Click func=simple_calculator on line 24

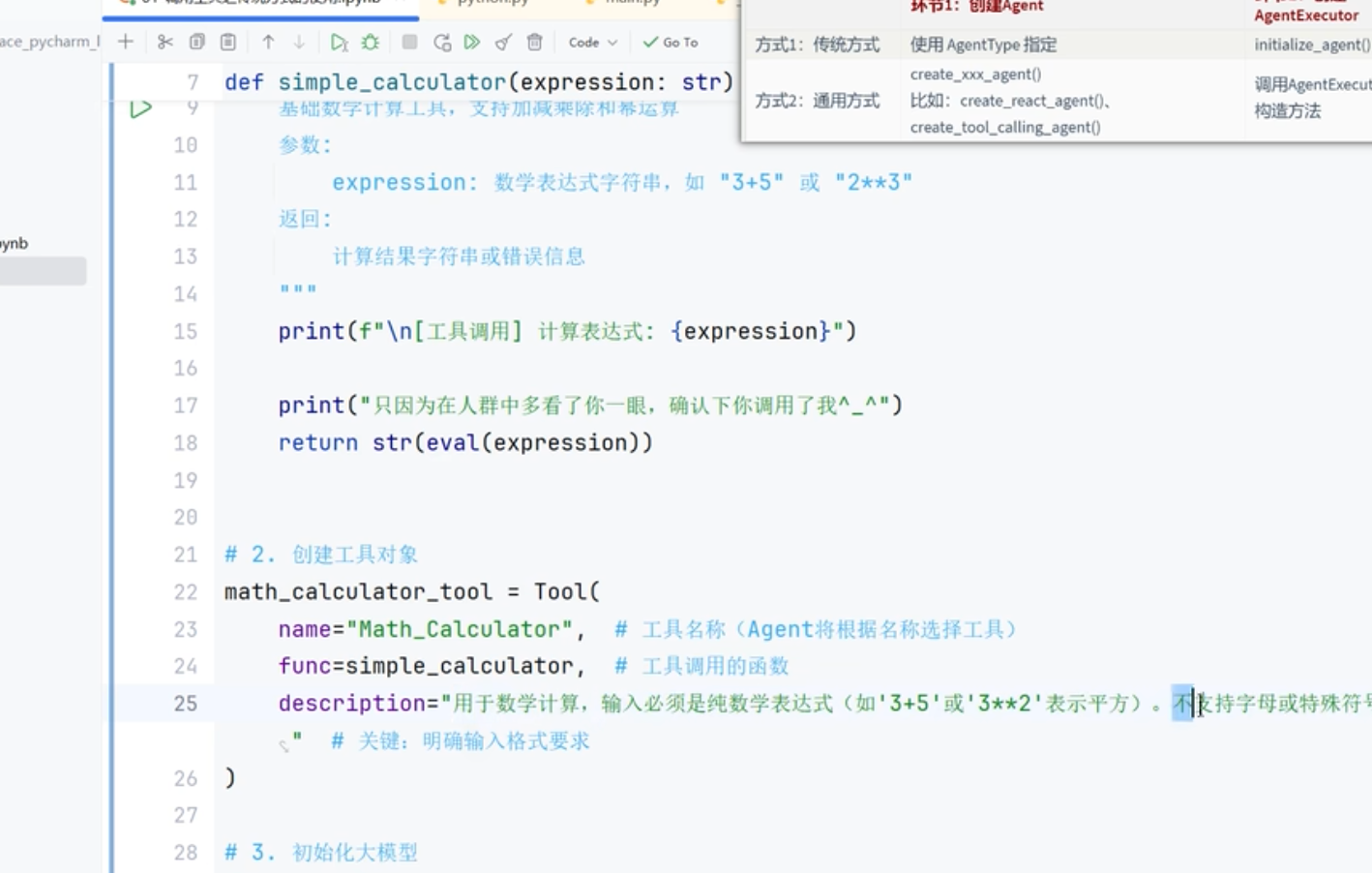pos(432,666)
